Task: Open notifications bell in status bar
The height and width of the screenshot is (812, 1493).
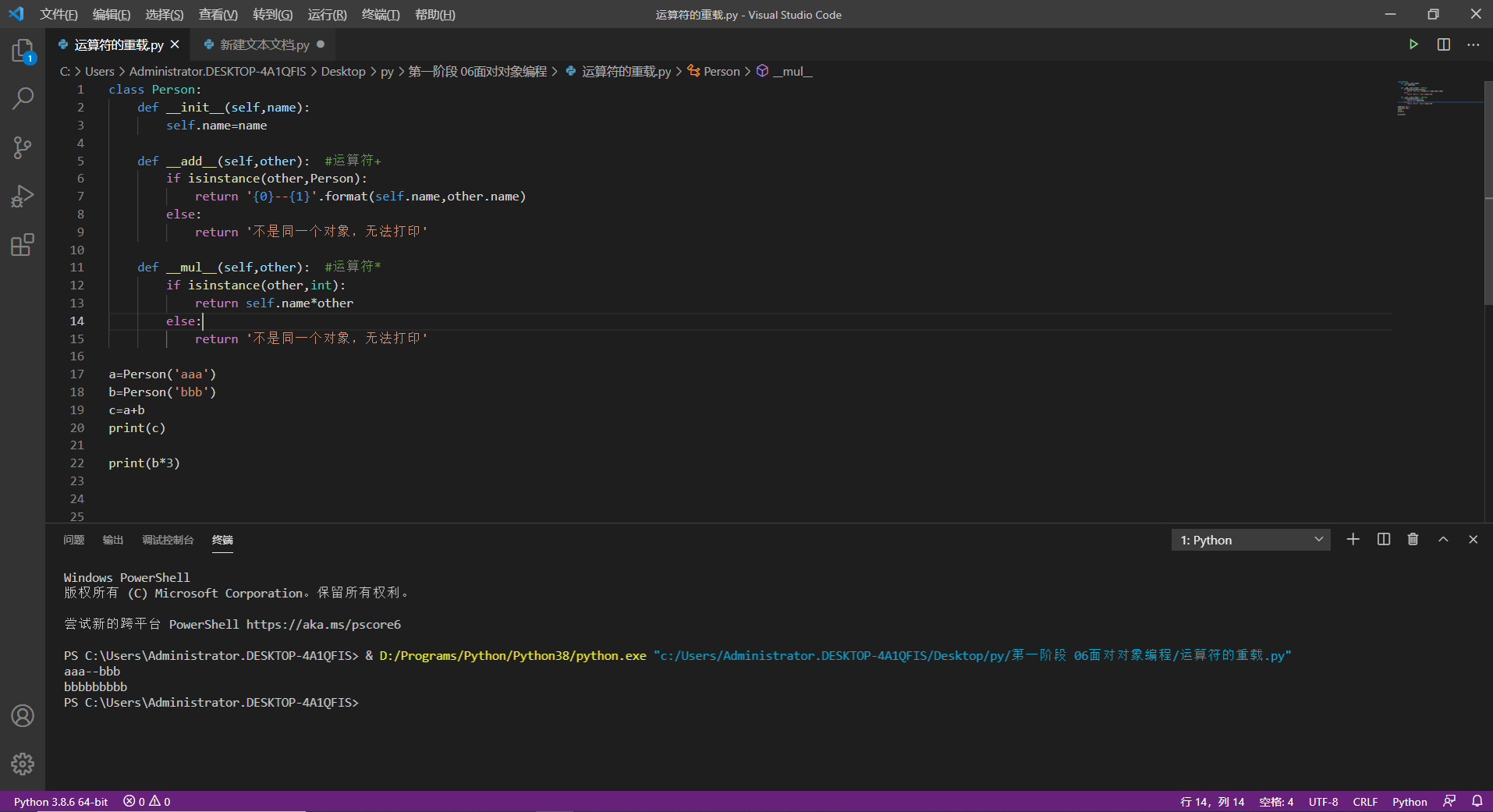Action: [x=1477, y=801]
